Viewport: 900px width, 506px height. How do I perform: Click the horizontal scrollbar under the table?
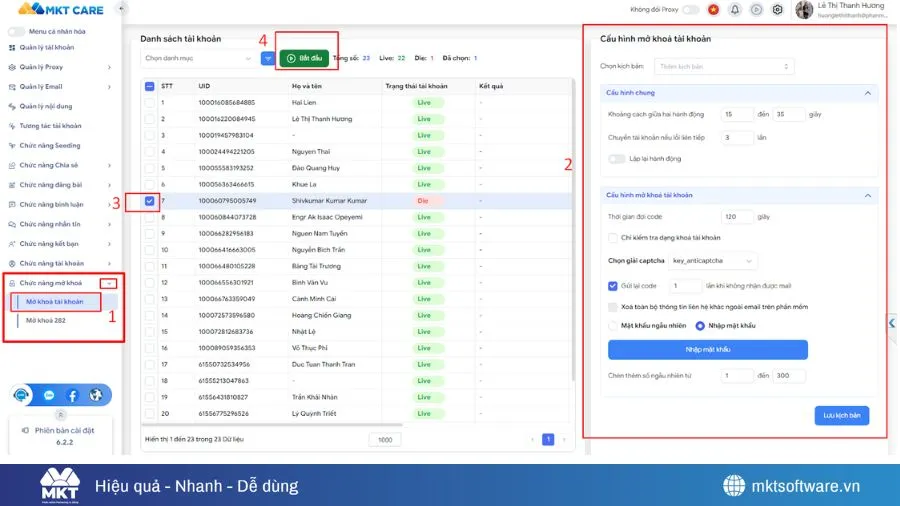pos(272,425)
